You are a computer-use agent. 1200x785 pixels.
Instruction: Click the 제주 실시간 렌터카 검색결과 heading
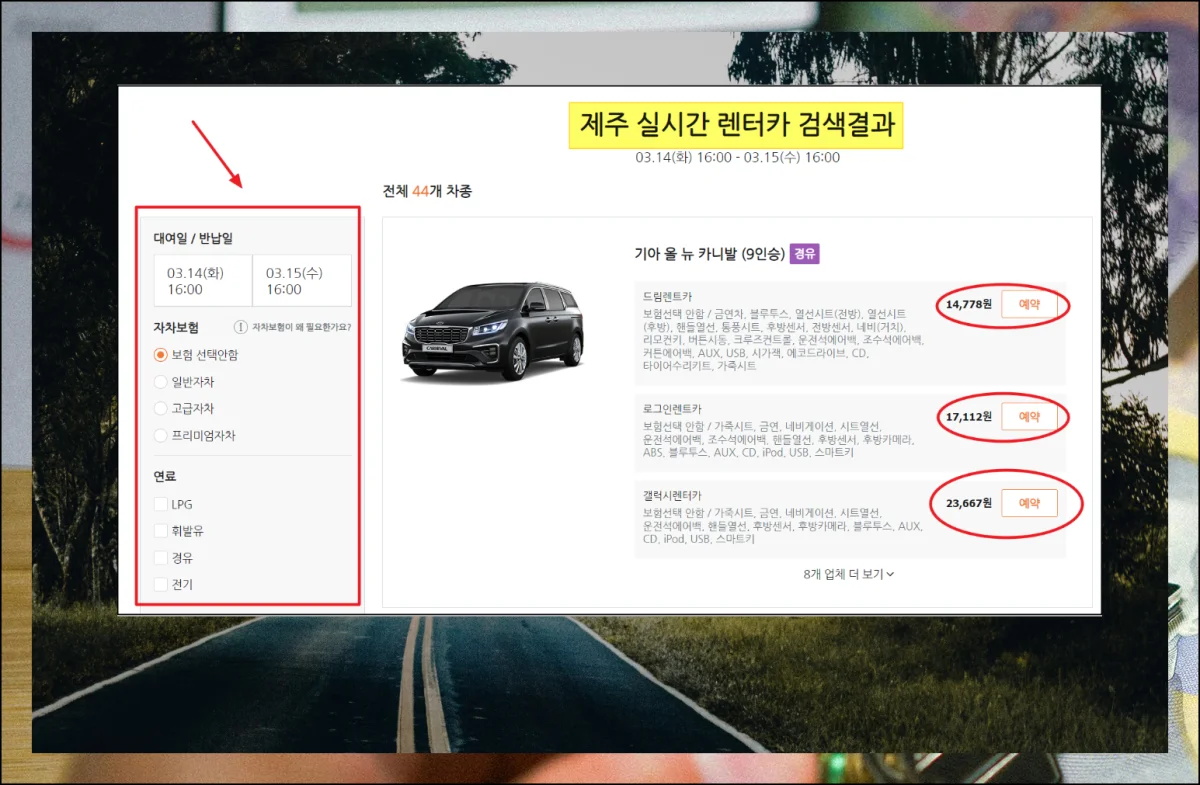[x=736, y=125]
